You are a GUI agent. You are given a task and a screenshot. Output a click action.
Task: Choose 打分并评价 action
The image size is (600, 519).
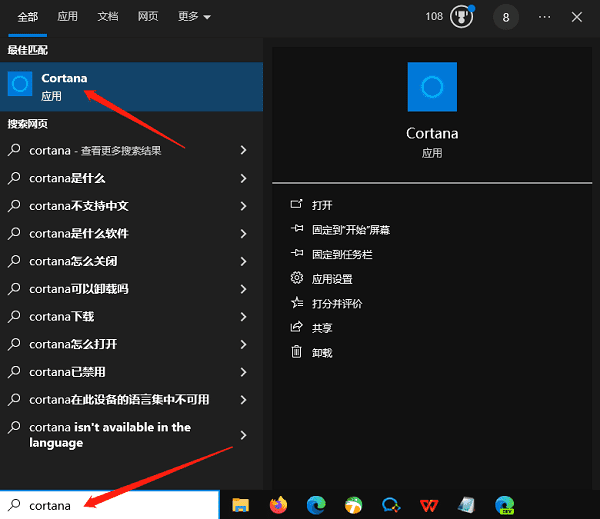pos(336,303)
